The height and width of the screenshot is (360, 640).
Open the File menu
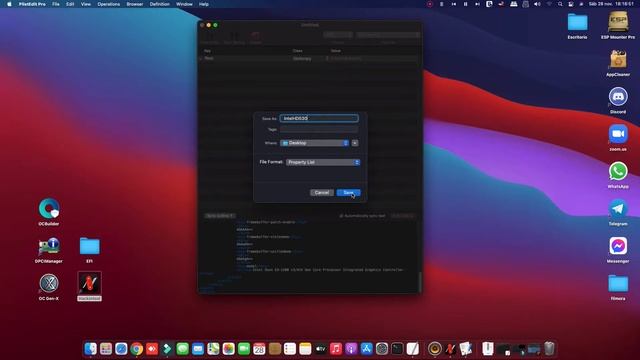(x=56, y=4)
